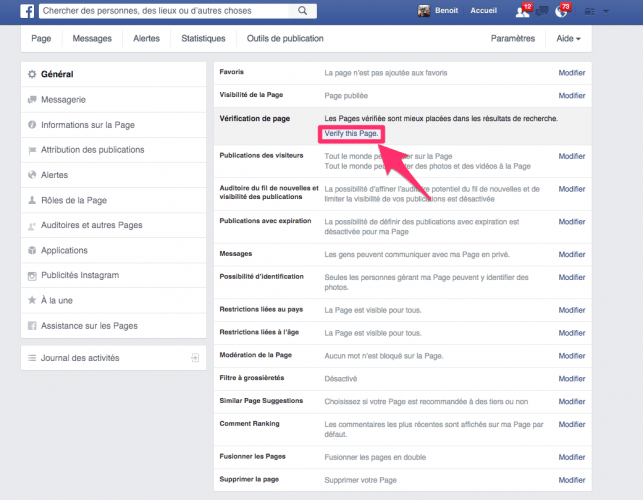
Task: Click Modifier for Similar Page Suggestions
Action: pos(572,402)
